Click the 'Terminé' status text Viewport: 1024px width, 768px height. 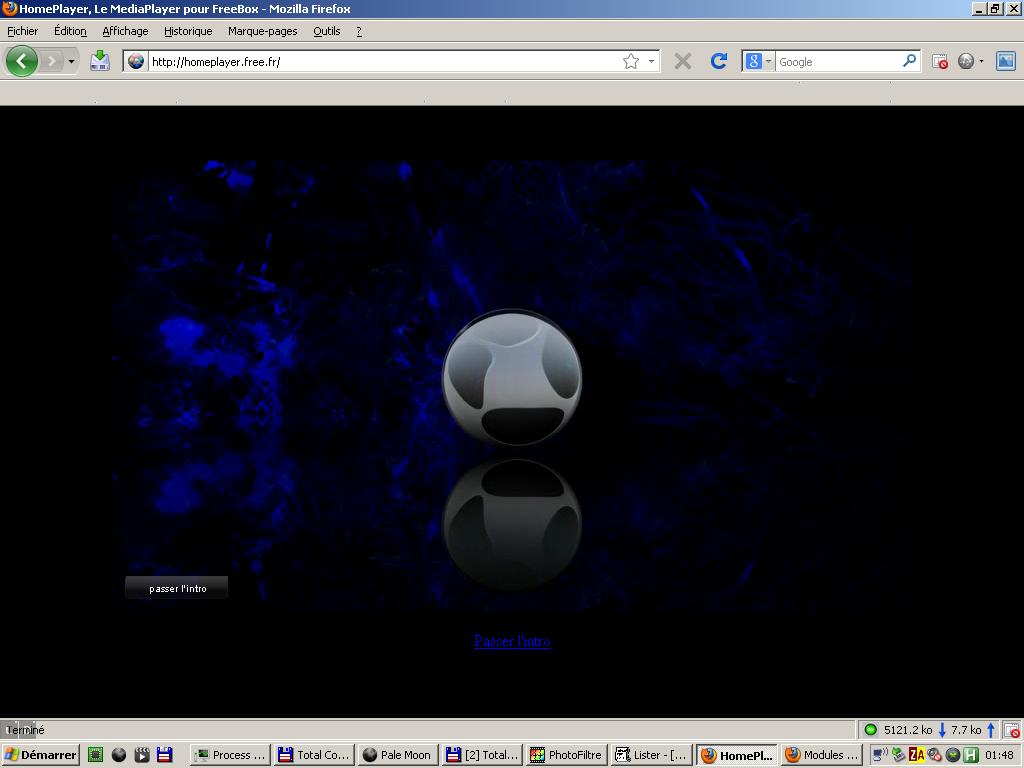click(x=25, y=730)
